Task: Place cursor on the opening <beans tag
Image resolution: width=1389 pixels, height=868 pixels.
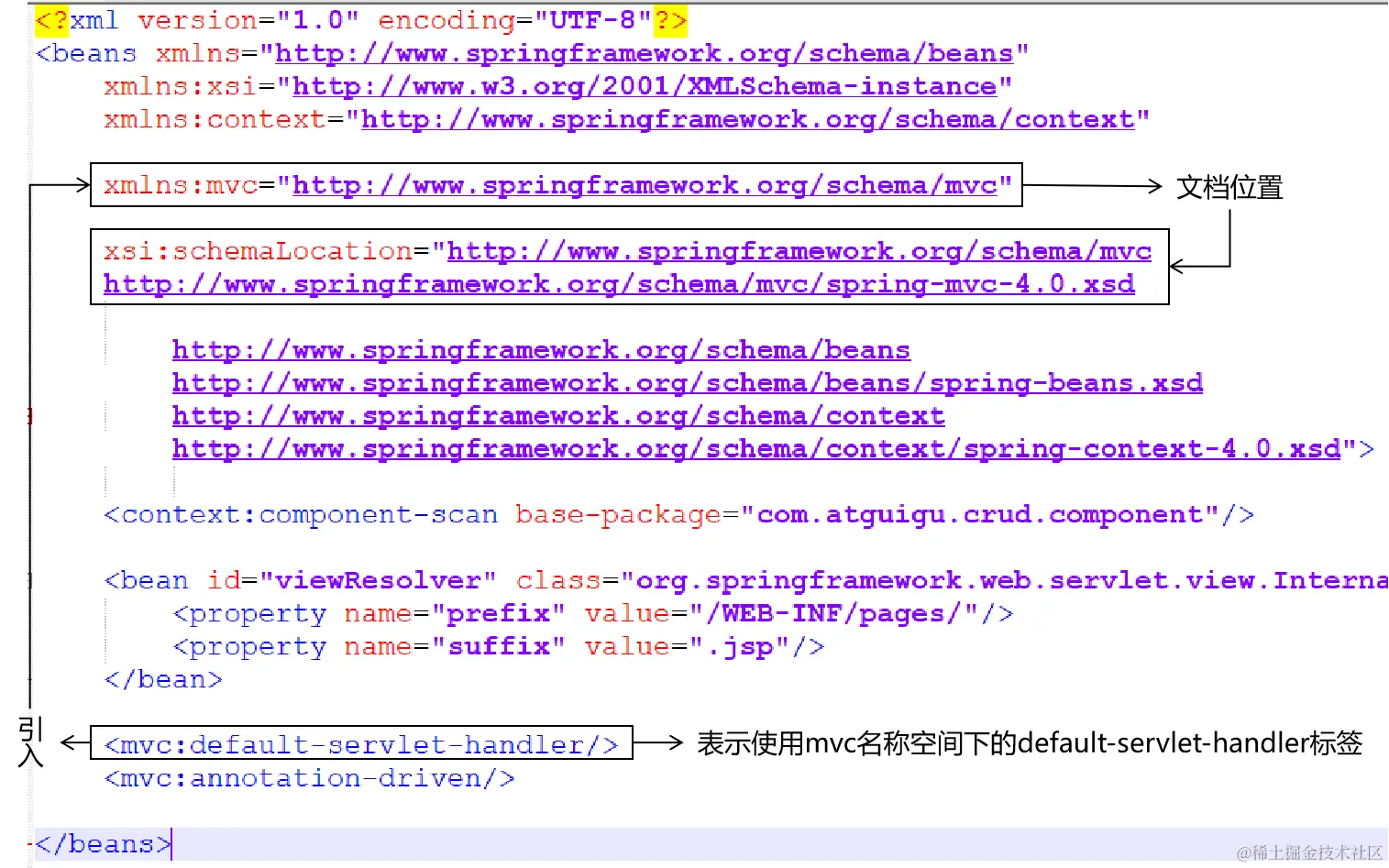Action: (85, 54)
